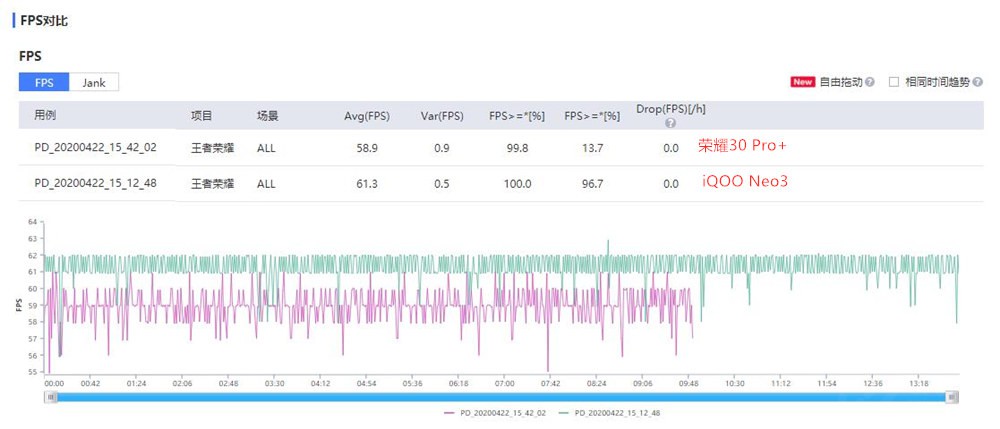Click the 96.7 percentage cell

[x=592, y=184]
